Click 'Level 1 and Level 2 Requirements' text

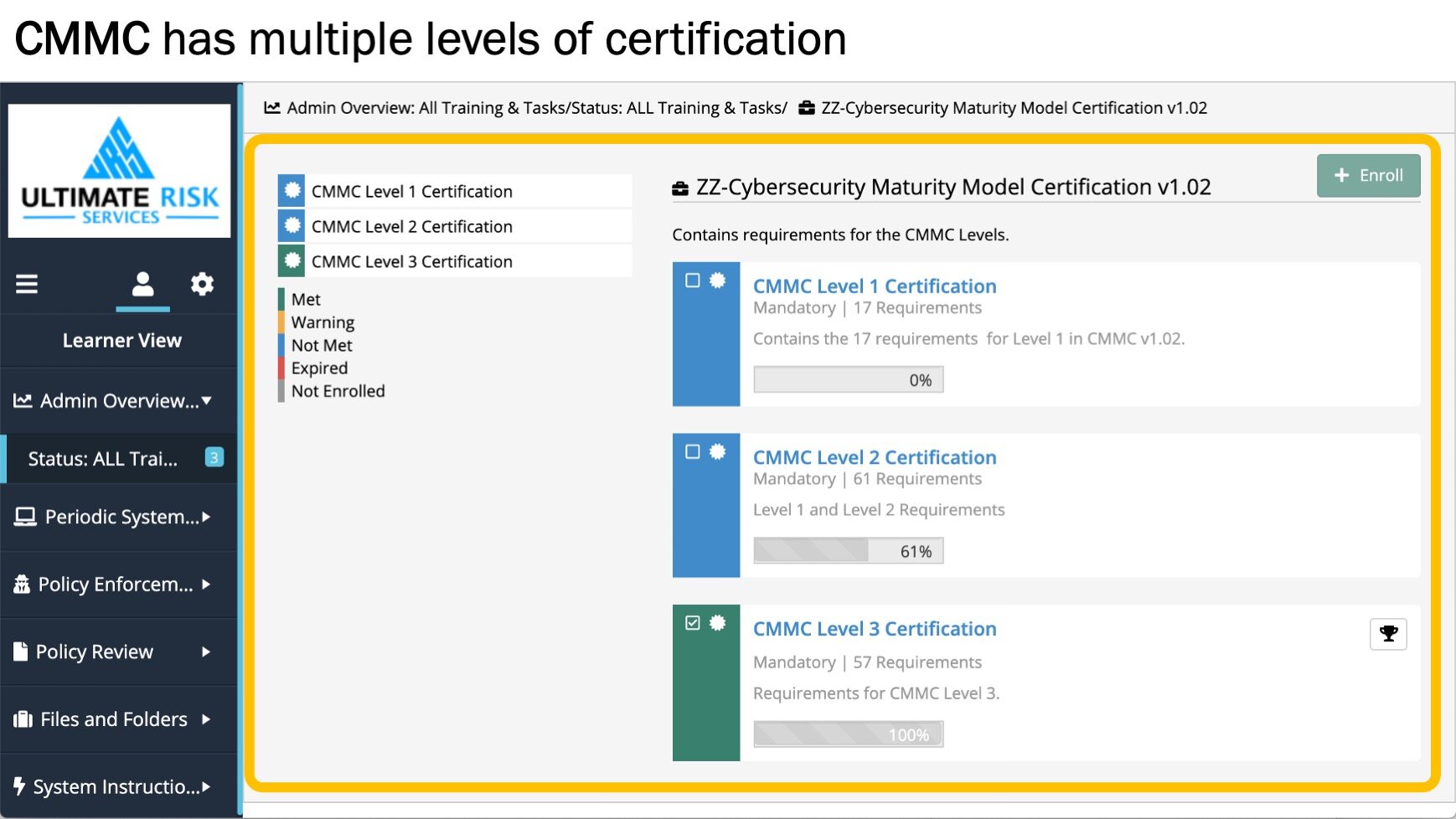(x=879, y=510)
